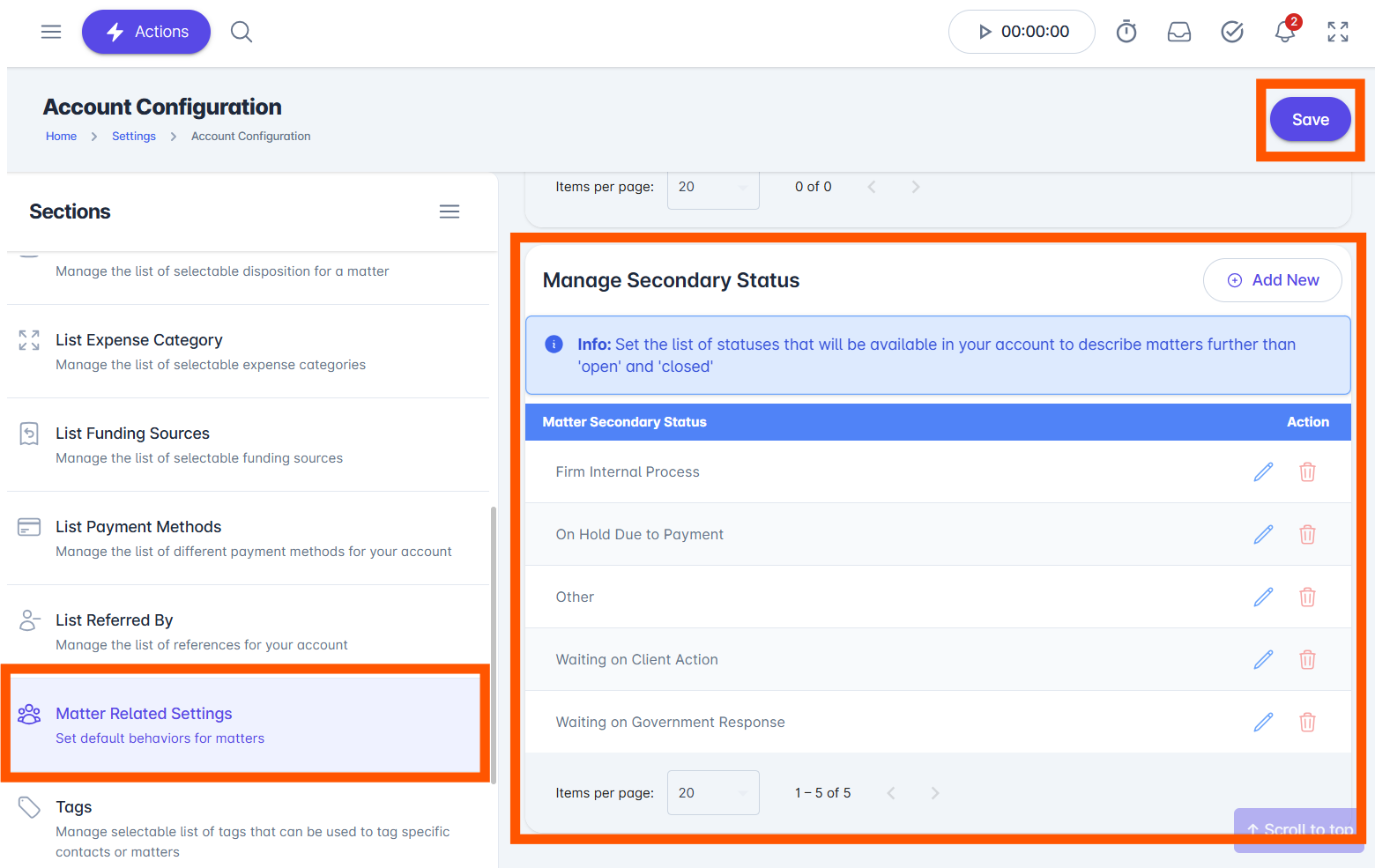Go to Settings breadcrumb link
Viewport: 1375px width, 868px height.
[x=134, y=137]
